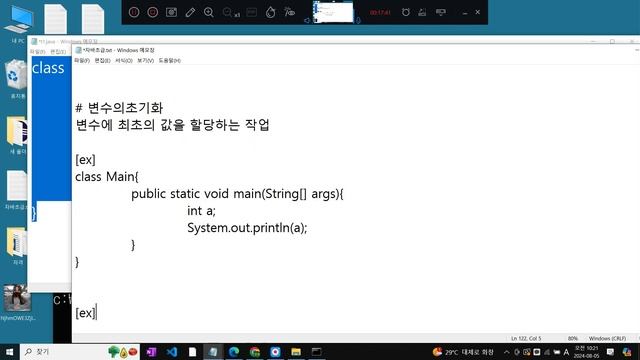This screenshot has width=640, height=360.
Task: Open File Explorer from the taskbar
Action: [x=296, y=352]
